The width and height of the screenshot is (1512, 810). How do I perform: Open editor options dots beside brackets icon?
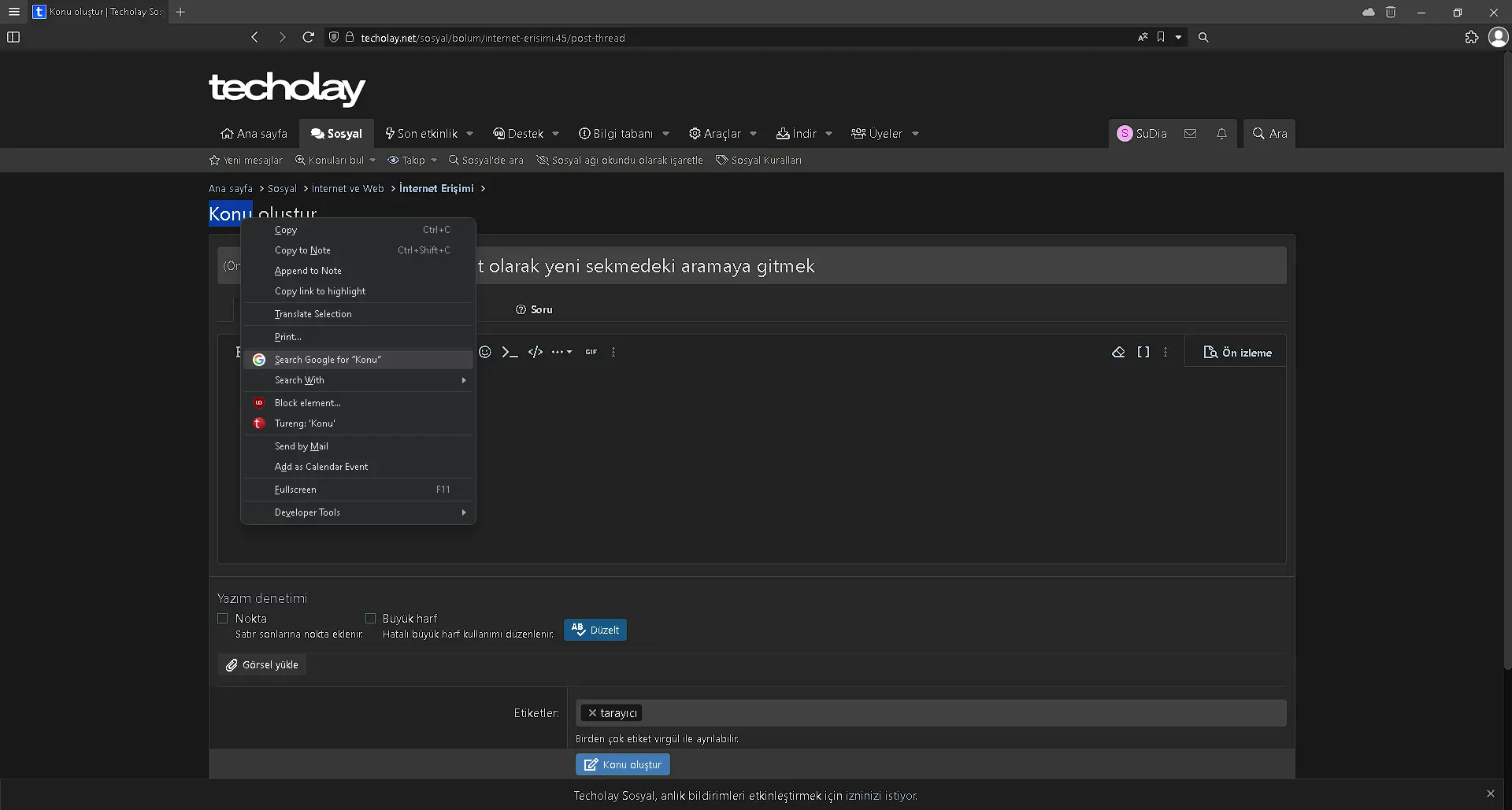tap(1165, 352)
